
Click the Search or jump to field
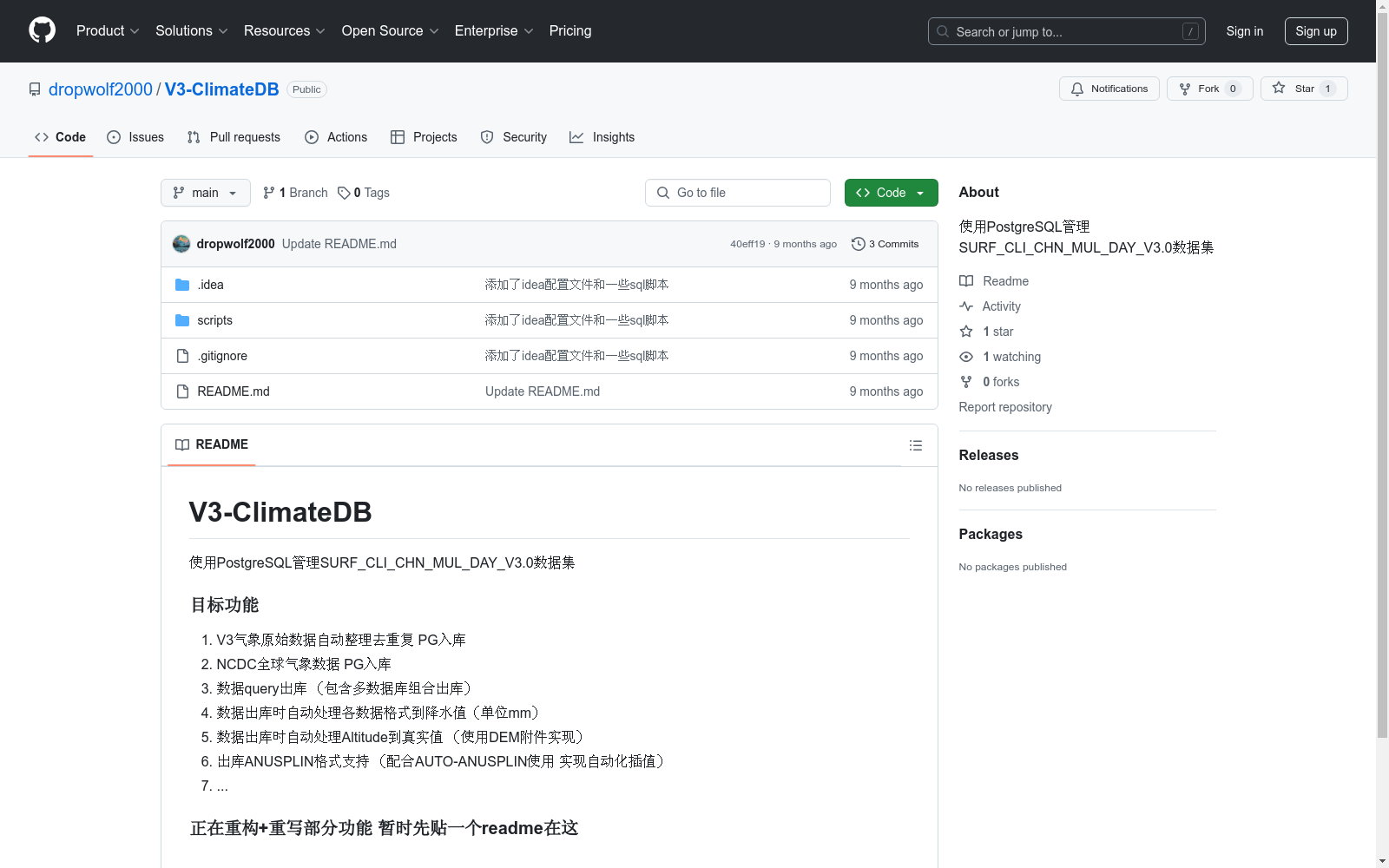[1066, 31]
